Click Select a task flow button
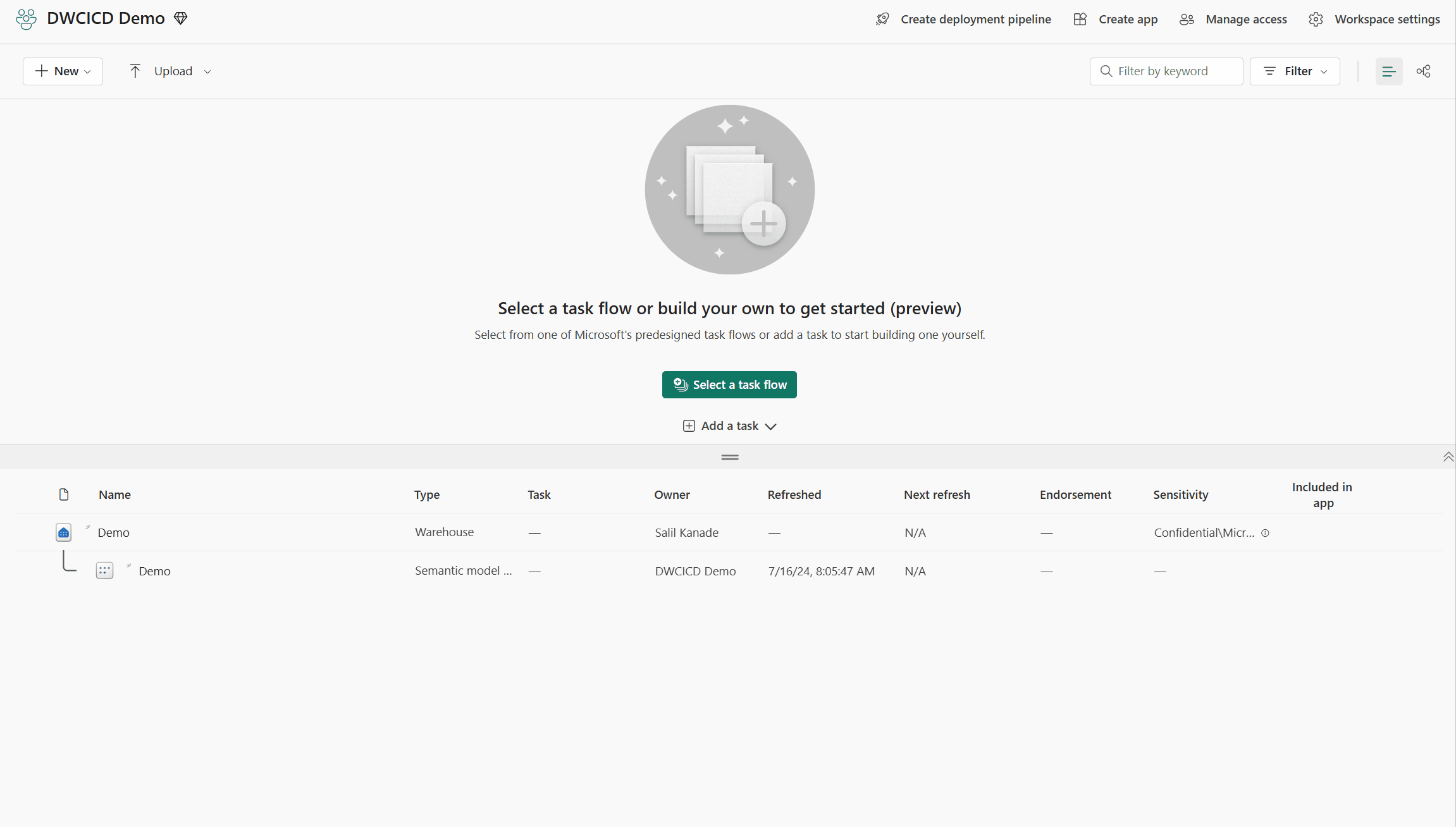The height and width of the screenshot is (827, 1456). 729,384
